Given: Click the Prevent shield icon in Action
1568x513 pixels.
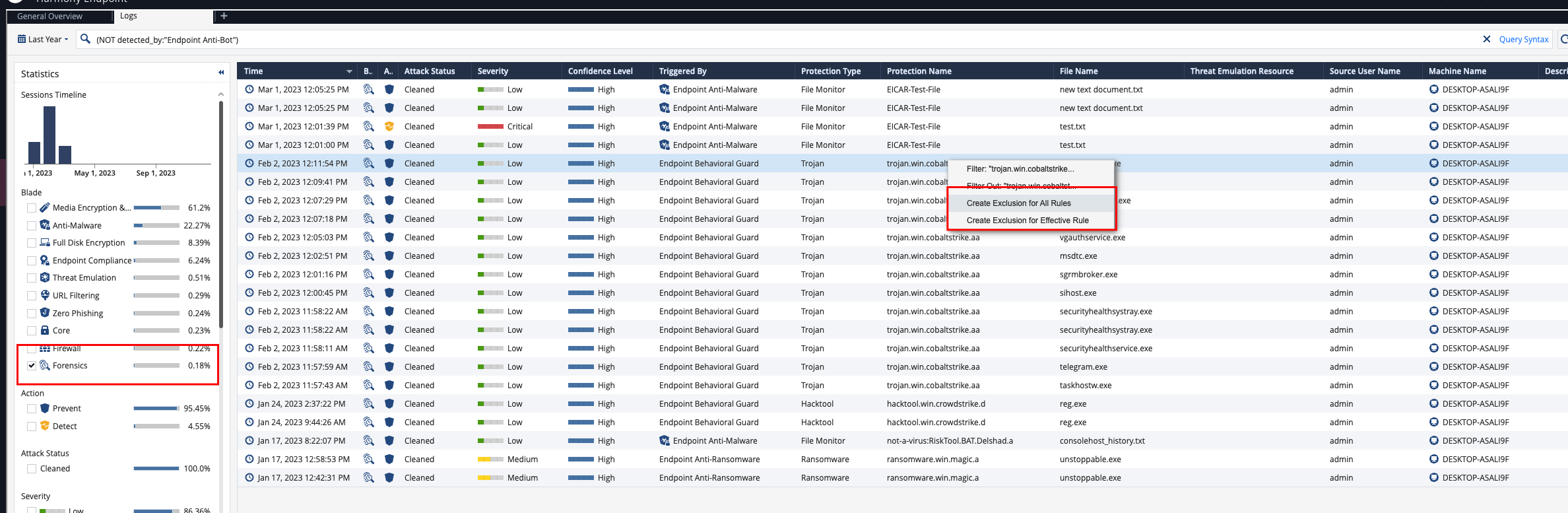Looking at the screenshot, I should (45, 408).
